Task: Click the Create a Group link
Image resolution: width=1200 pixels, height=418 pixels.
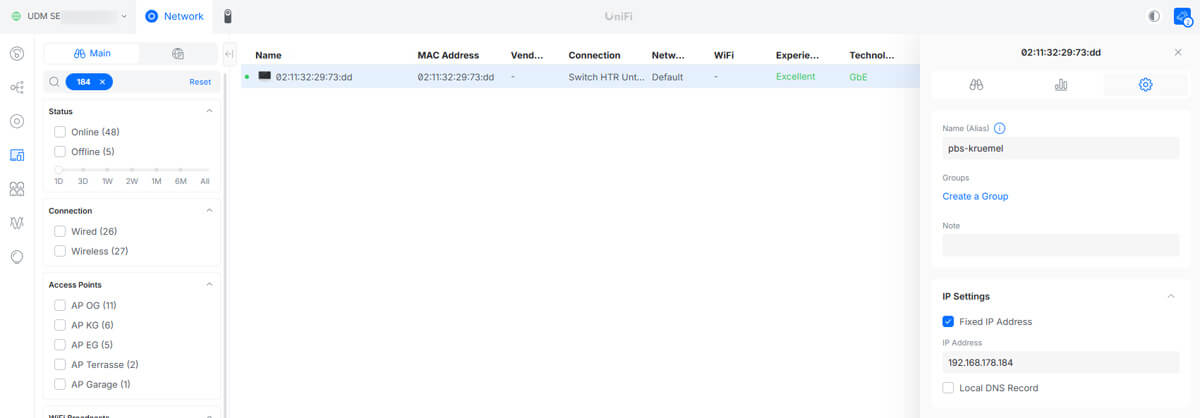Action: [975, 196]
